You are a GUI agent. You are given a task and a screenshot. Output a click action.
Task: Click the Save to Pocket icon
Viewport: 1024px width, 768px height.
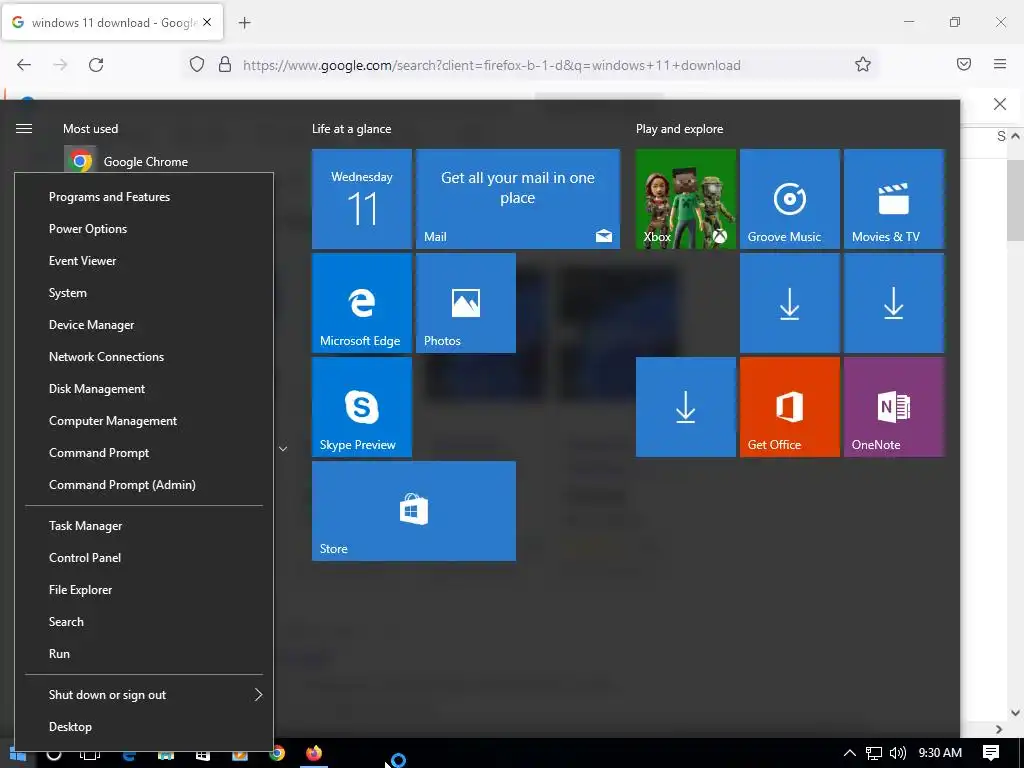[x=964, y=64]
